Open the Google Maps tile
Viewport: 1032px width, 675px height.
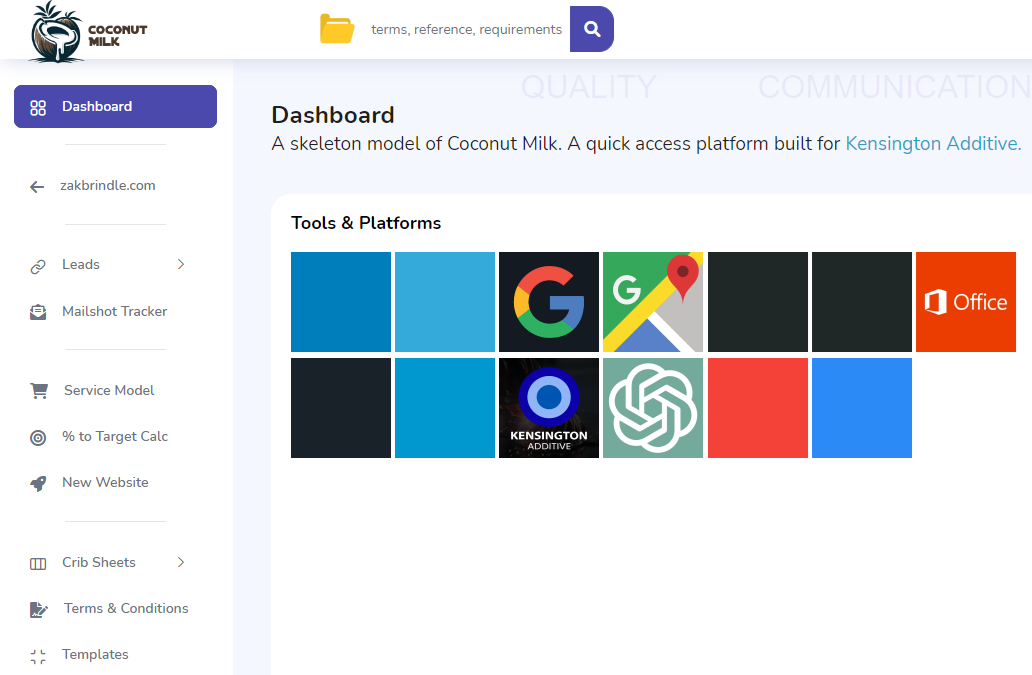[653, 302]
